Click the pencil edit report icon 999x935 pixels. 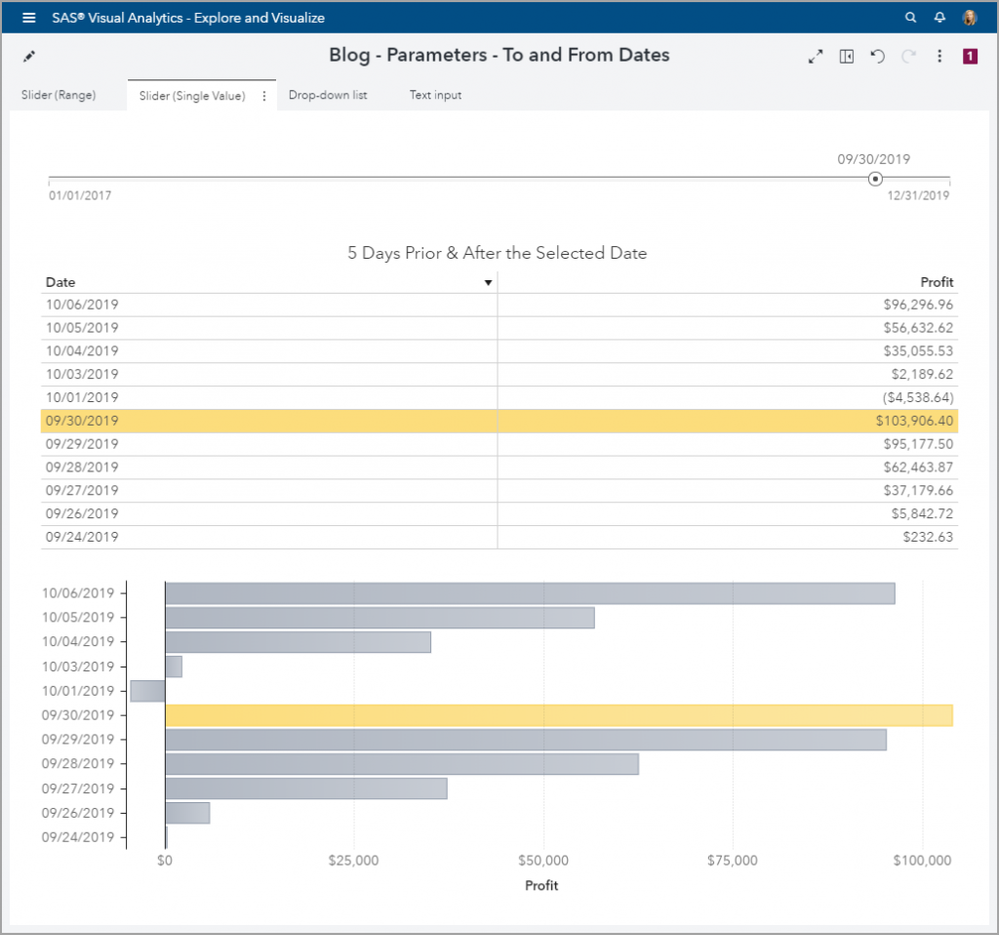coord(29,57)
